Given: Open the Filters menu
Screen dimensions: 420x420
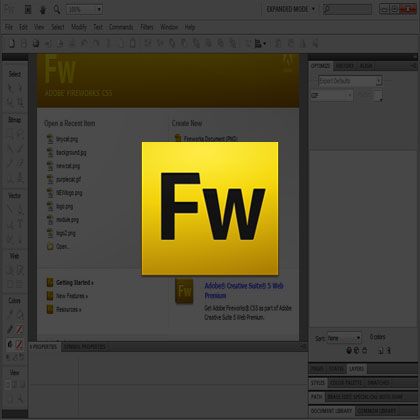Looking at the screenshot, I should [147, 27].
